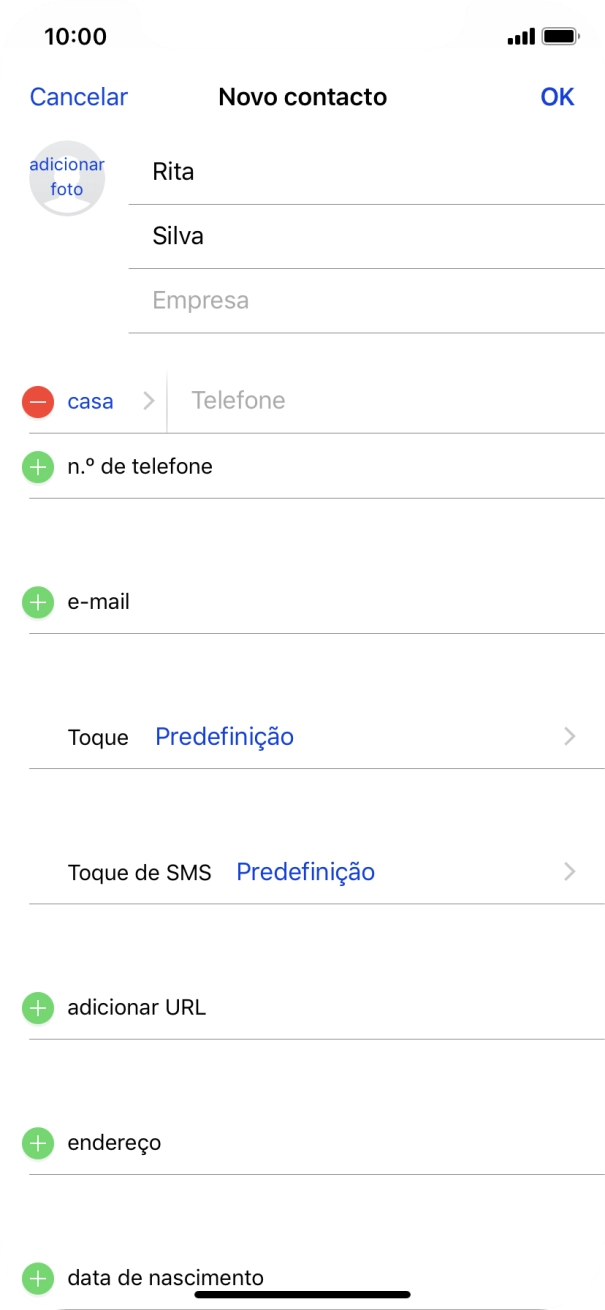Tap the red minus to delete phone field
Image resolution: width=605 pixels, height=1310 pixels.
pos(37,400)
